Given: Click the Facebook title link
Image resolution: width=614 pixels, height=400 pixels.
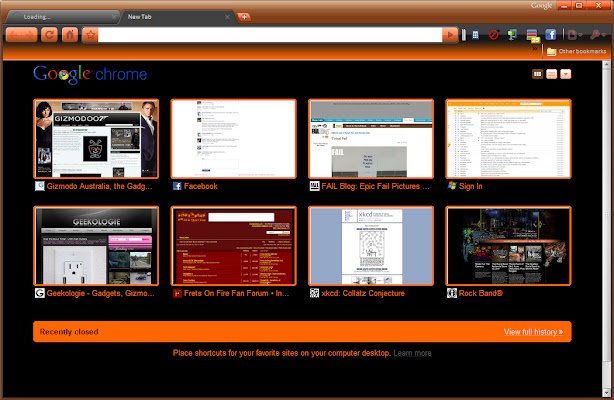Looking at the screenshot, I should pos(200,186).
